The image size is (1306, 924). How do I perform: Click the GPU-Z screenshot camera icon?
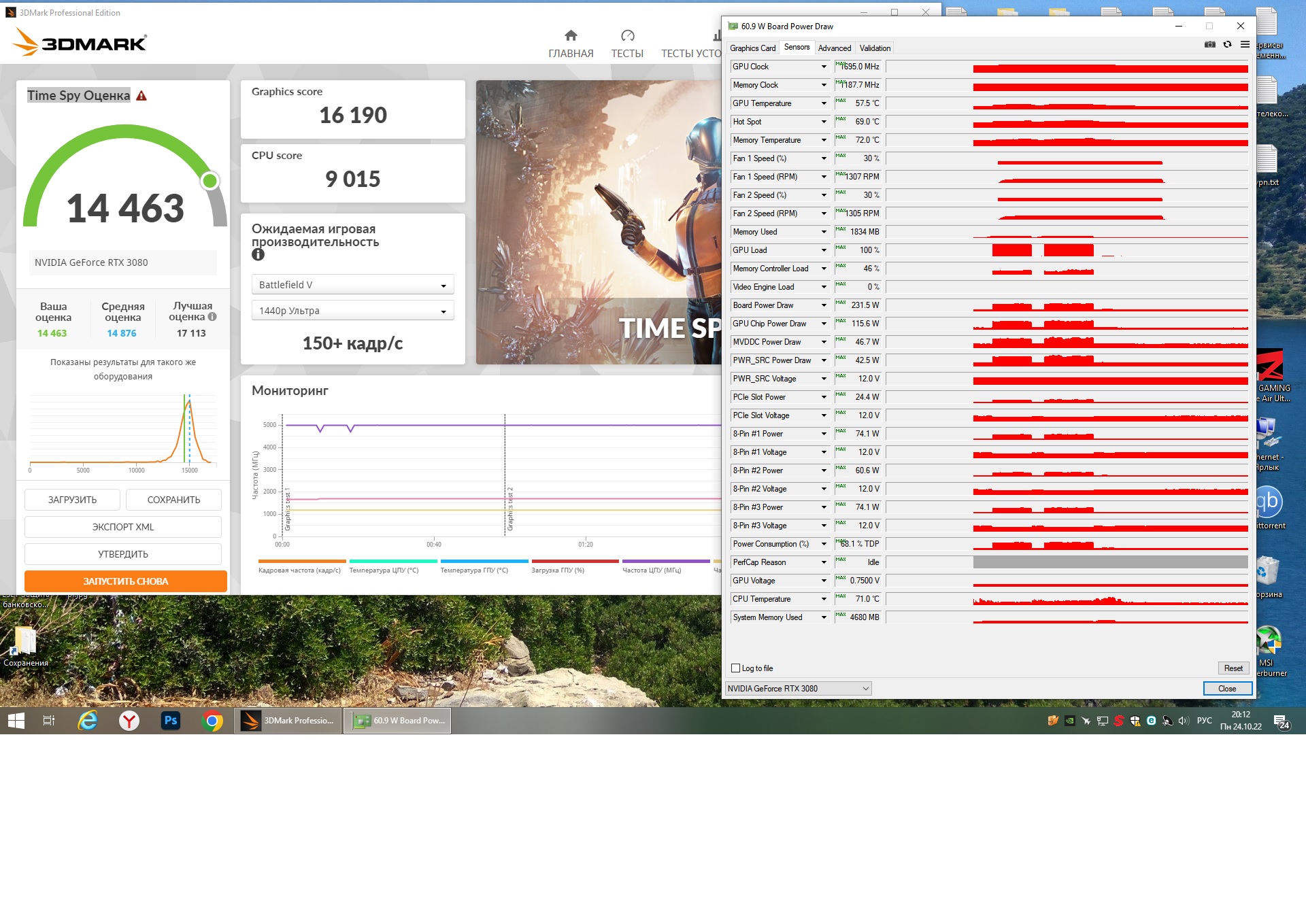pyautogui.click(x=1209, y=45)
